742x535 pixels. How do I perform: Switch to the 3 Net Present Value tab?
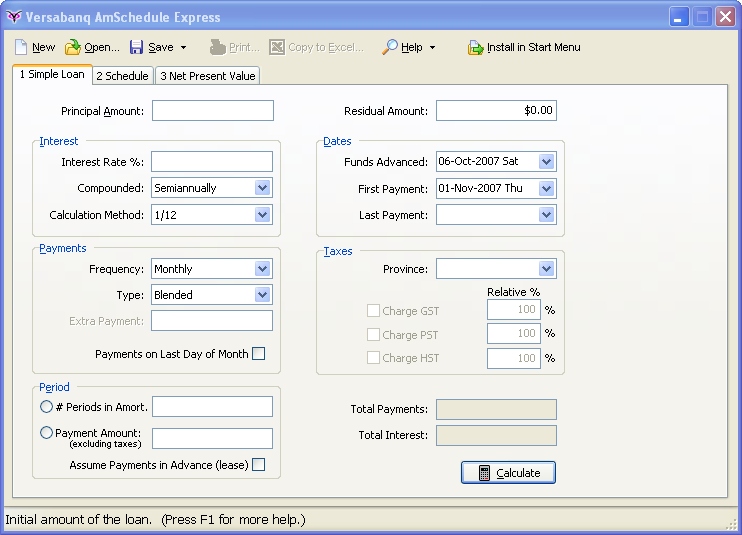[208, 76]
